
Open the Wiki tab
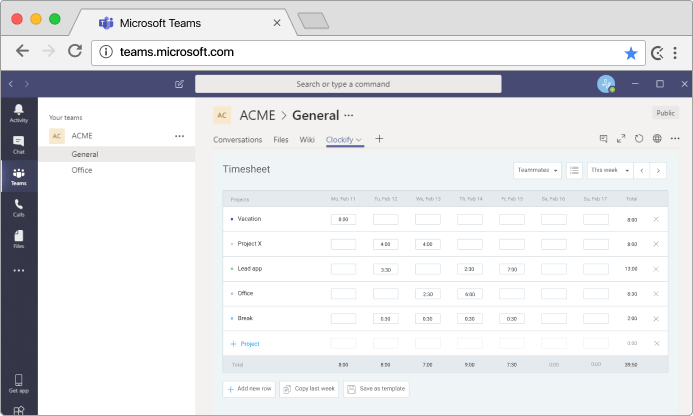(307, 140)
